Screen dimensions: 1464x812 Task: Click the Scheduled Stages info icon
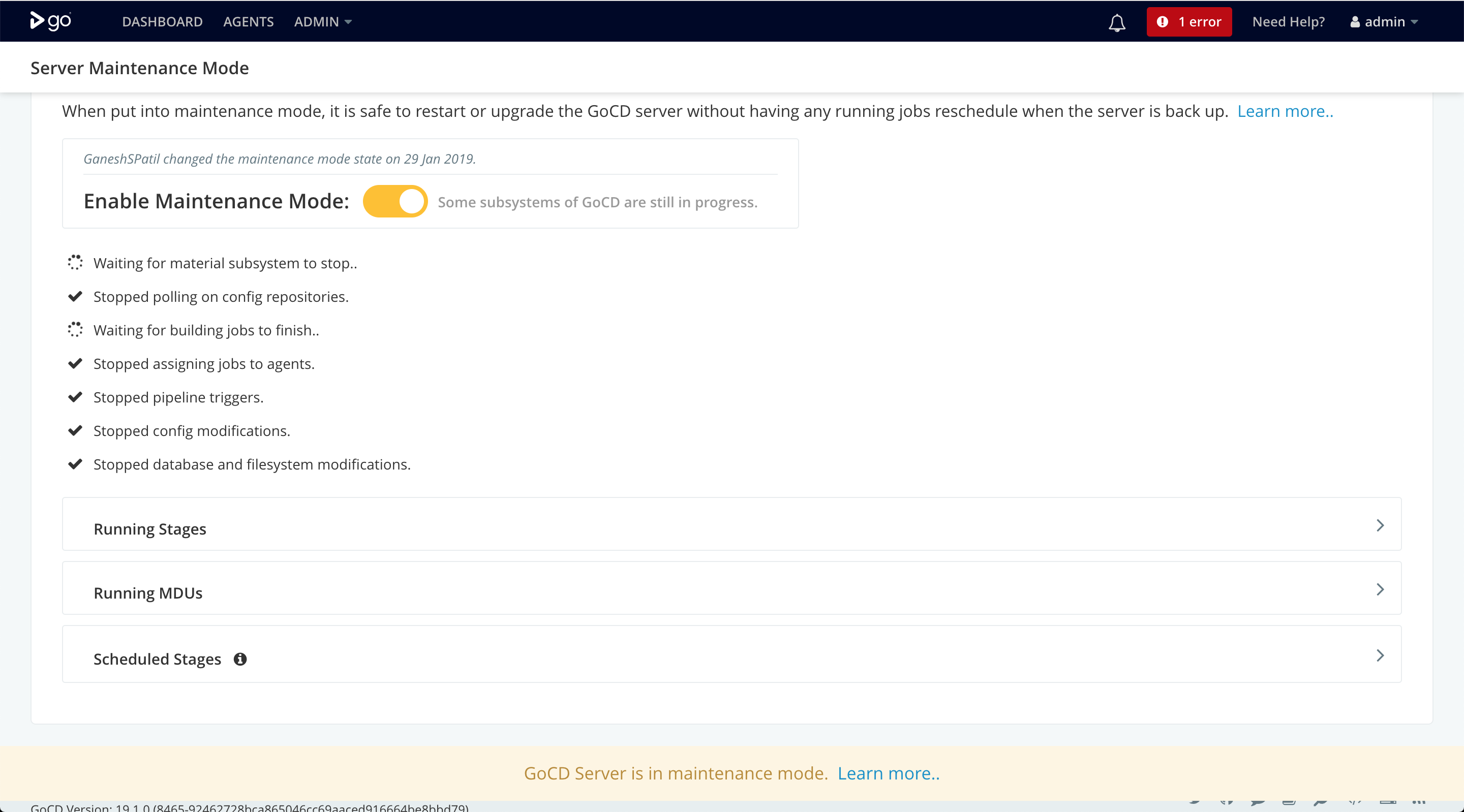pyautogui.click(x=240, y=659)
